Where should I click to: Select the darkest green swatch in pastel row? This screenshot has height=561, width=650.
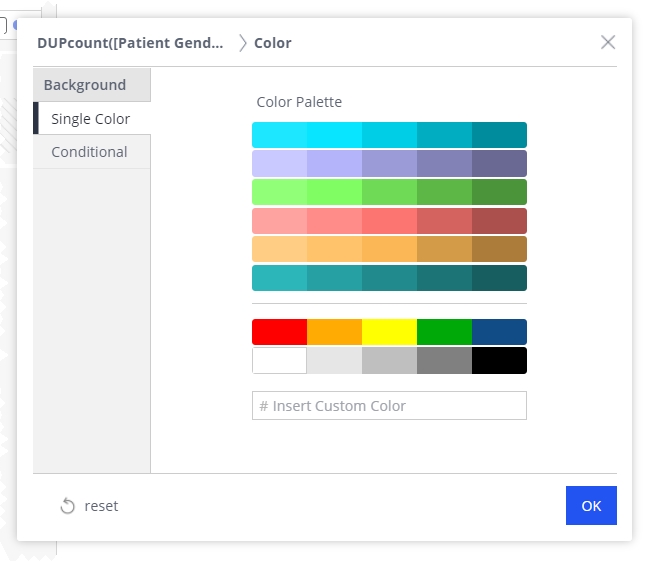click(499, 192)
